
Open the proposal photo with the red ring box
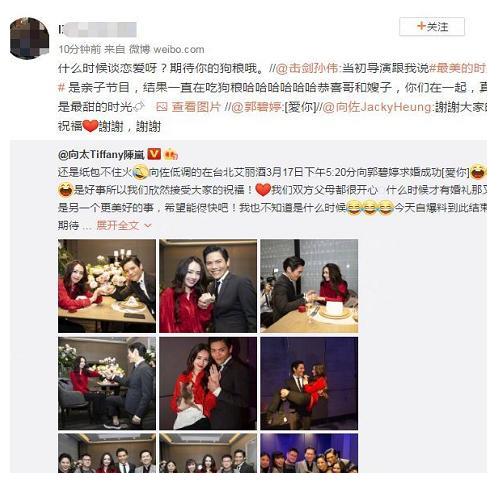tap(309, 286)
